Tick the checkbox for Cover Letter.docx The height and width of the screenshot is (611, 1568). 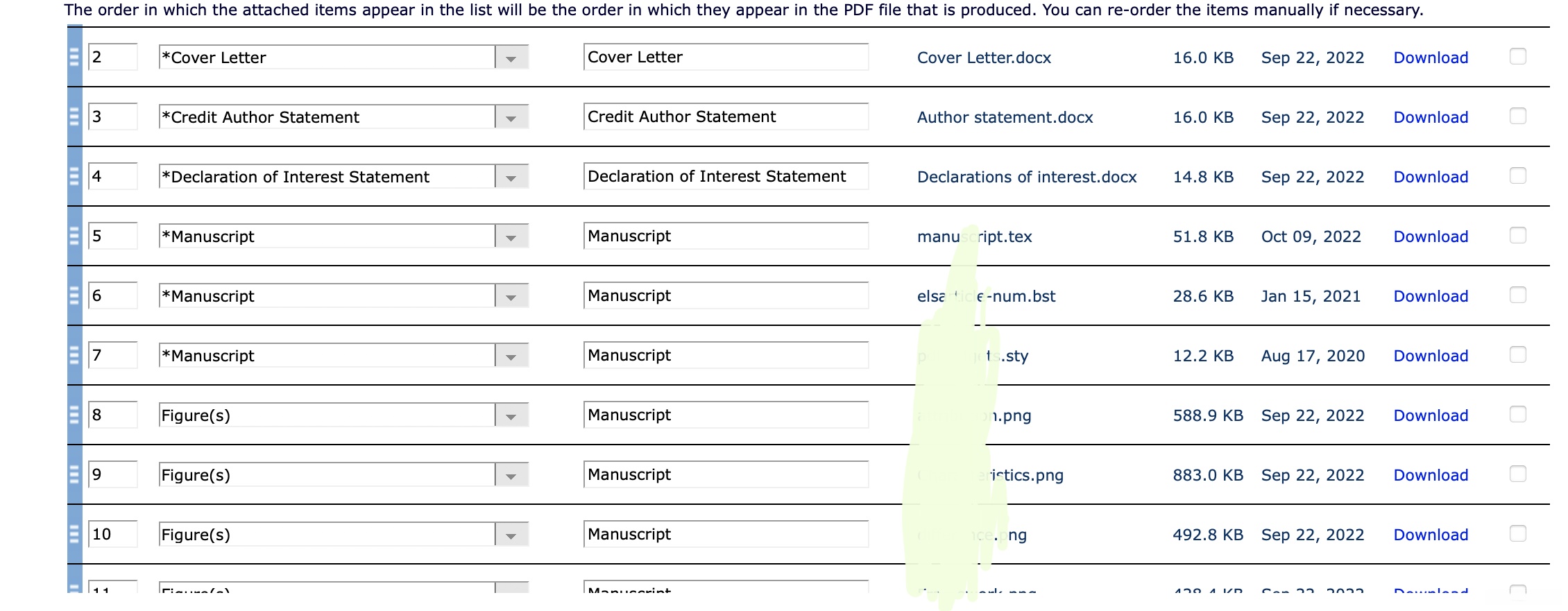tap(1517, 56)
